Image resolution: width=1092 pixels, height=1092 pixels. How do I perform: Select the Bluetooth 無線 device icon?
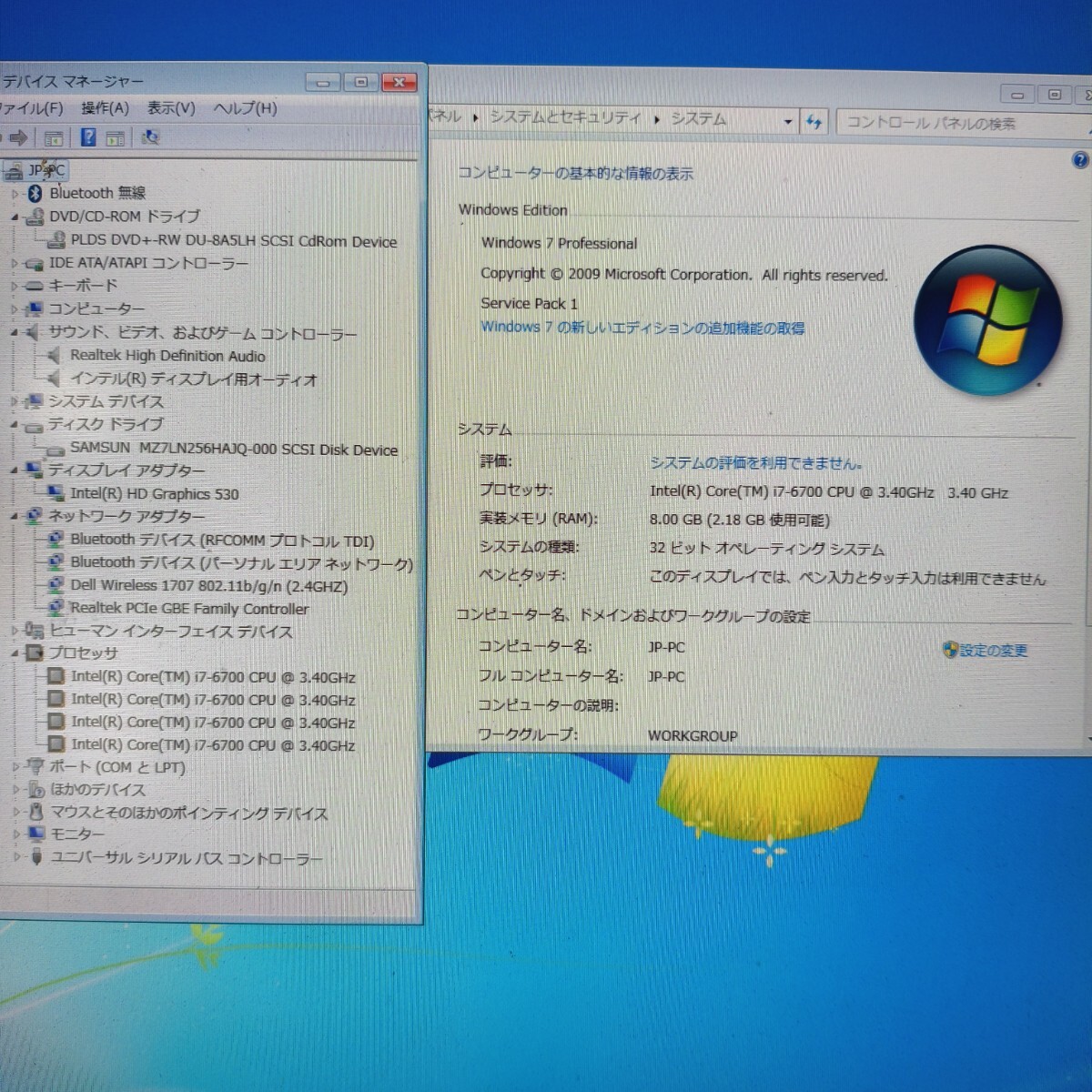[35, 193]
